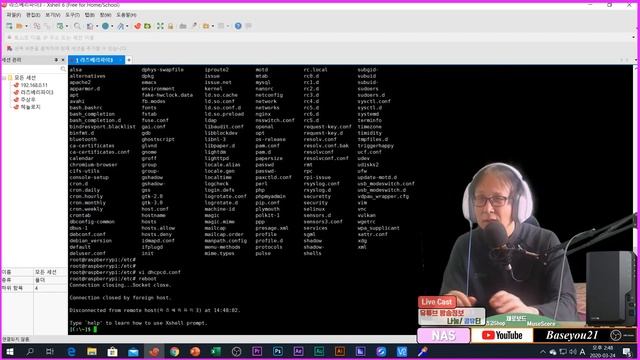Image resolution: width=640 pixels, height=360 pixels.
Task: Open Google Chrome from the taskbar
Action: point(174,351)
